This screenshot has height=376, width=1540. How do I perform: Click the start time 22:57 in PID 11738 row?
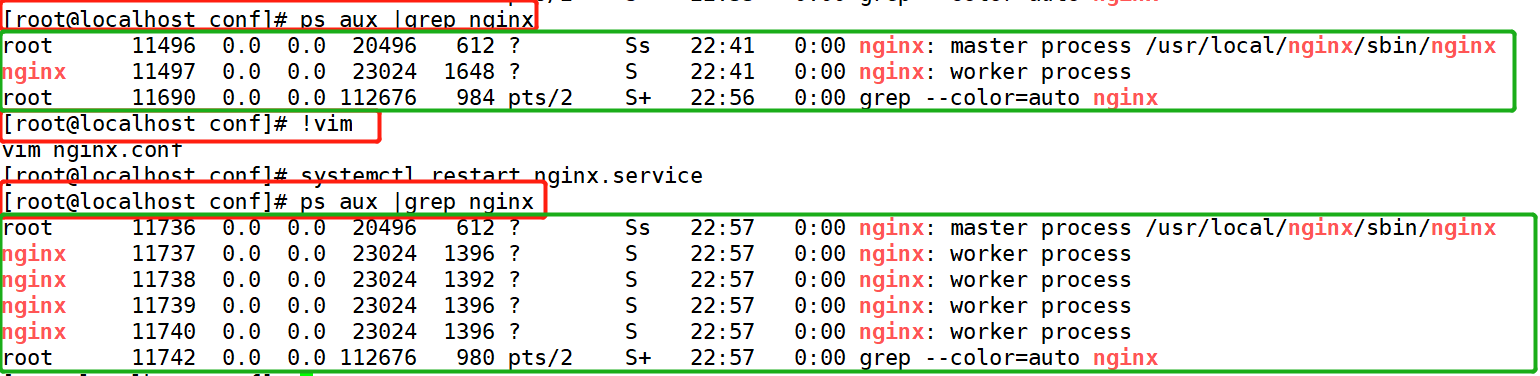(x=722, y=280)
